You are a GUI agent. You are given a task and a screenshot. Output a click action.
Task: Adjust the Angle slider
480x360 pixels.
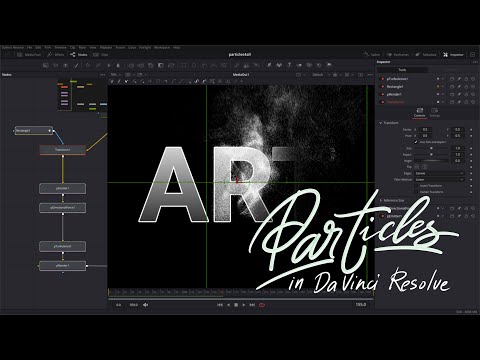(x=431, y=161)
